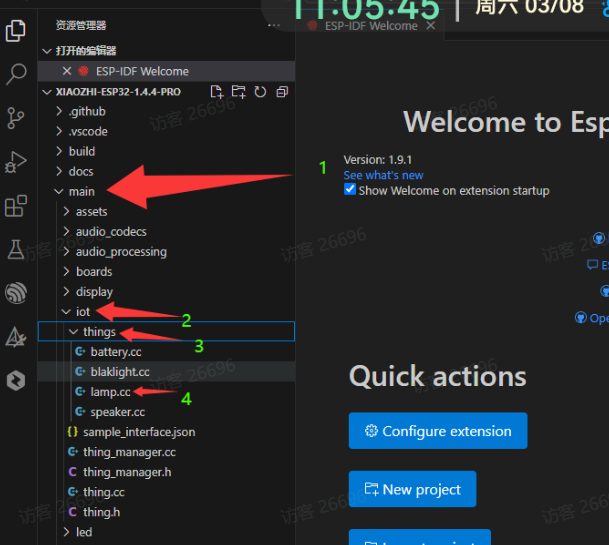Open the Explorer view in activity bar
The height and width of the screenshot is (545, 609).
(x=16, y=31)
